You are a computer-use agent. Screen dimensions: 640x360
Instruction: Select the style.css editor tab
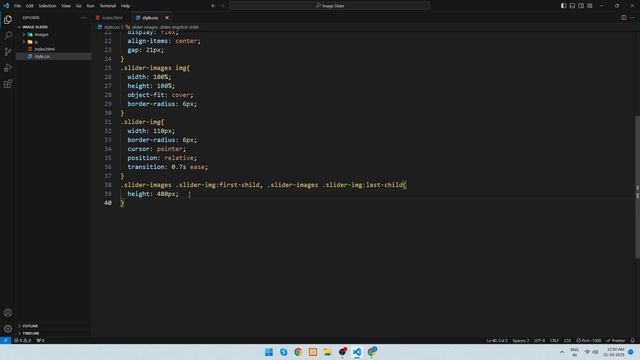[x=150, y=18]
